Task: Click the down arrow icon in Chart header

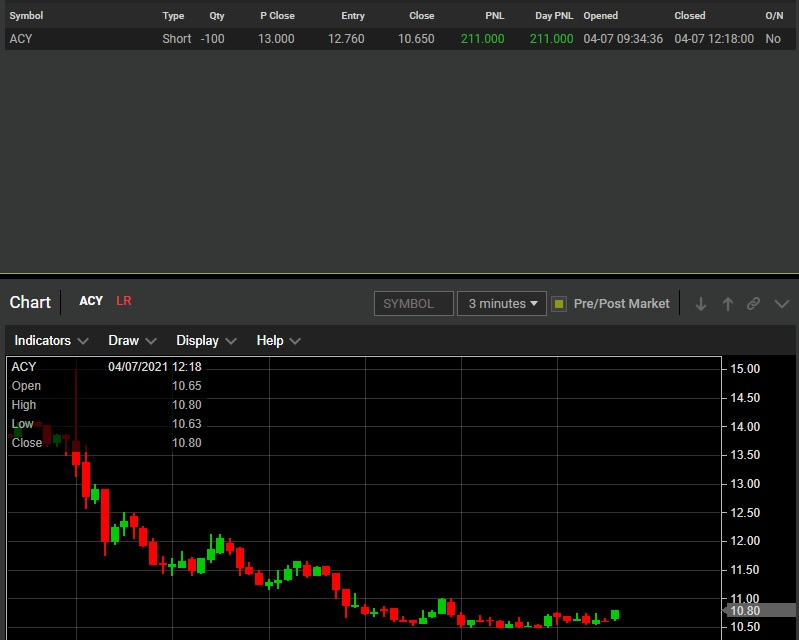Action: click(x=701, y=304)
